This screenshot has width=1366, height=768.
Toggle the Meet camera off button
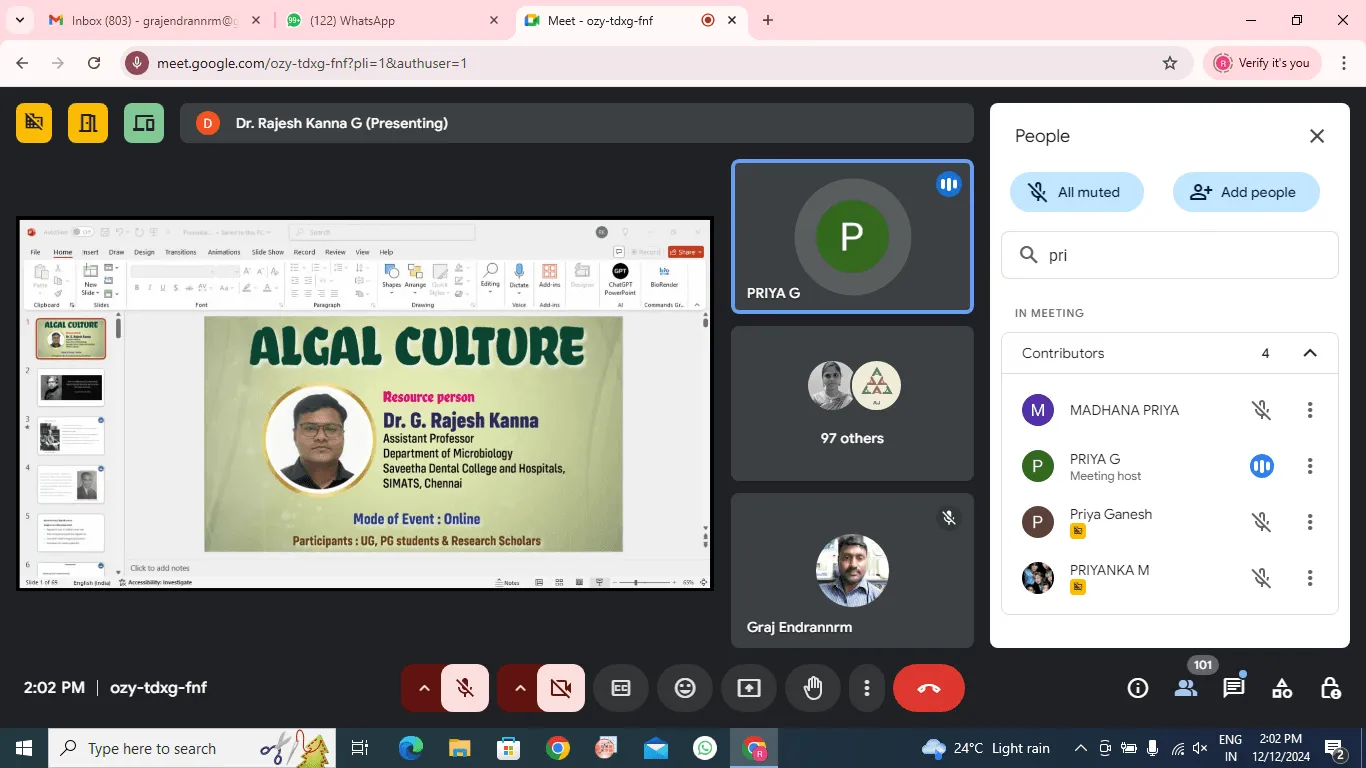coord(561,688)
